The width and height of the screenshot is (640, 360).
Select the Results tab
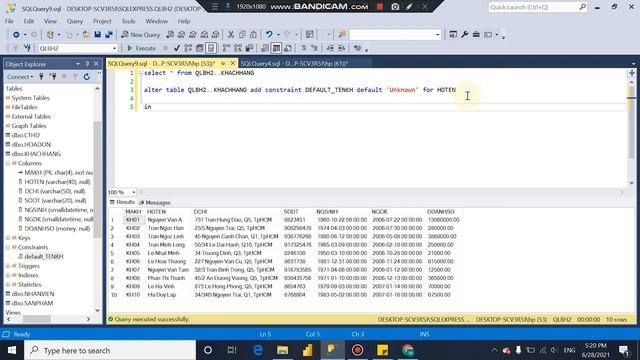(x=122, y=202)
